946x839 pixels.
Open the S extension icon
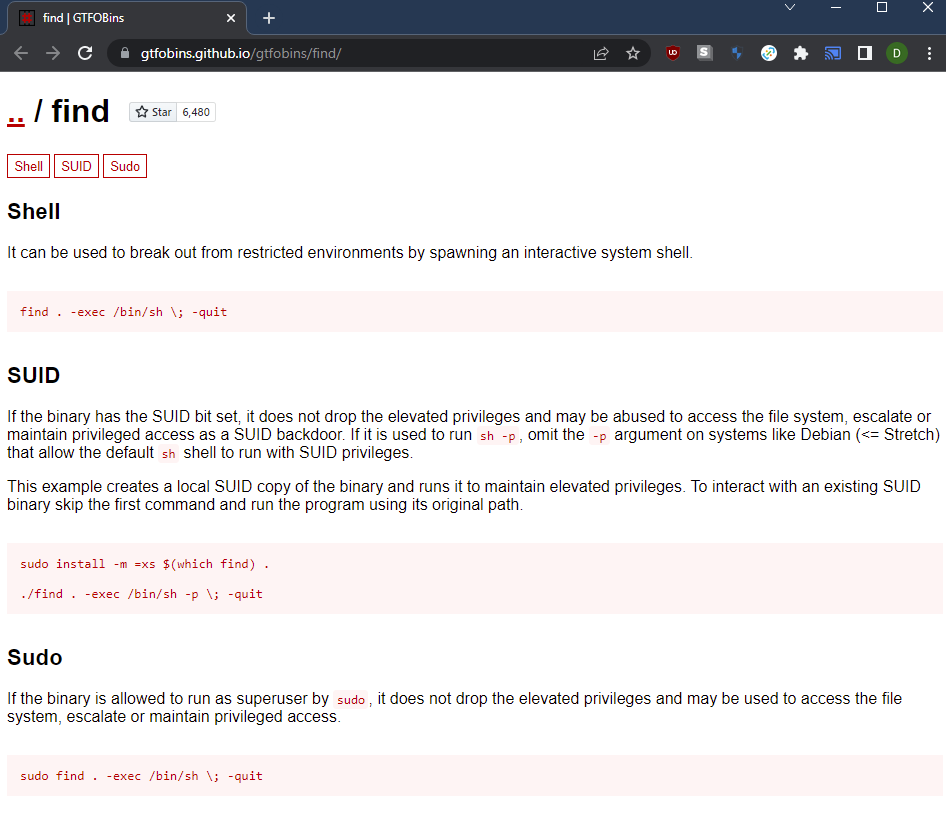[704, 53]
